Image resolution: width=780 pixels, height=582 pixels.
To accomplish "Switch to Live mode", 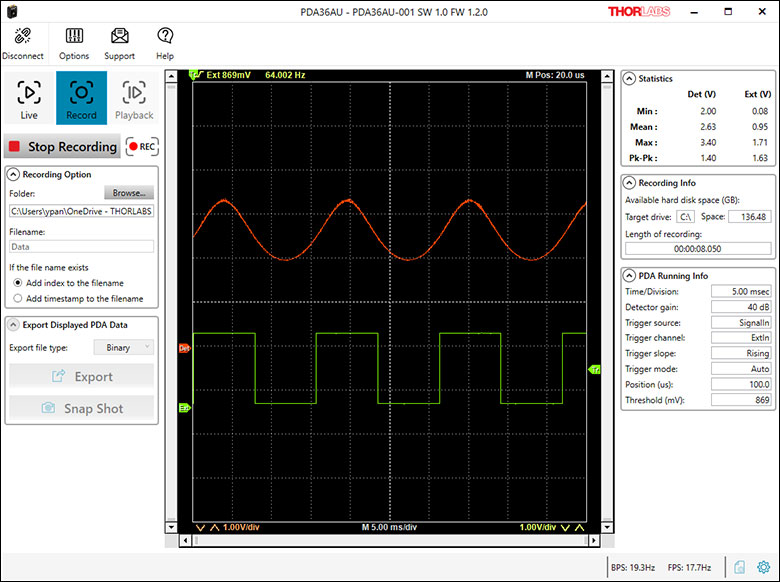I will pos(29,98).
